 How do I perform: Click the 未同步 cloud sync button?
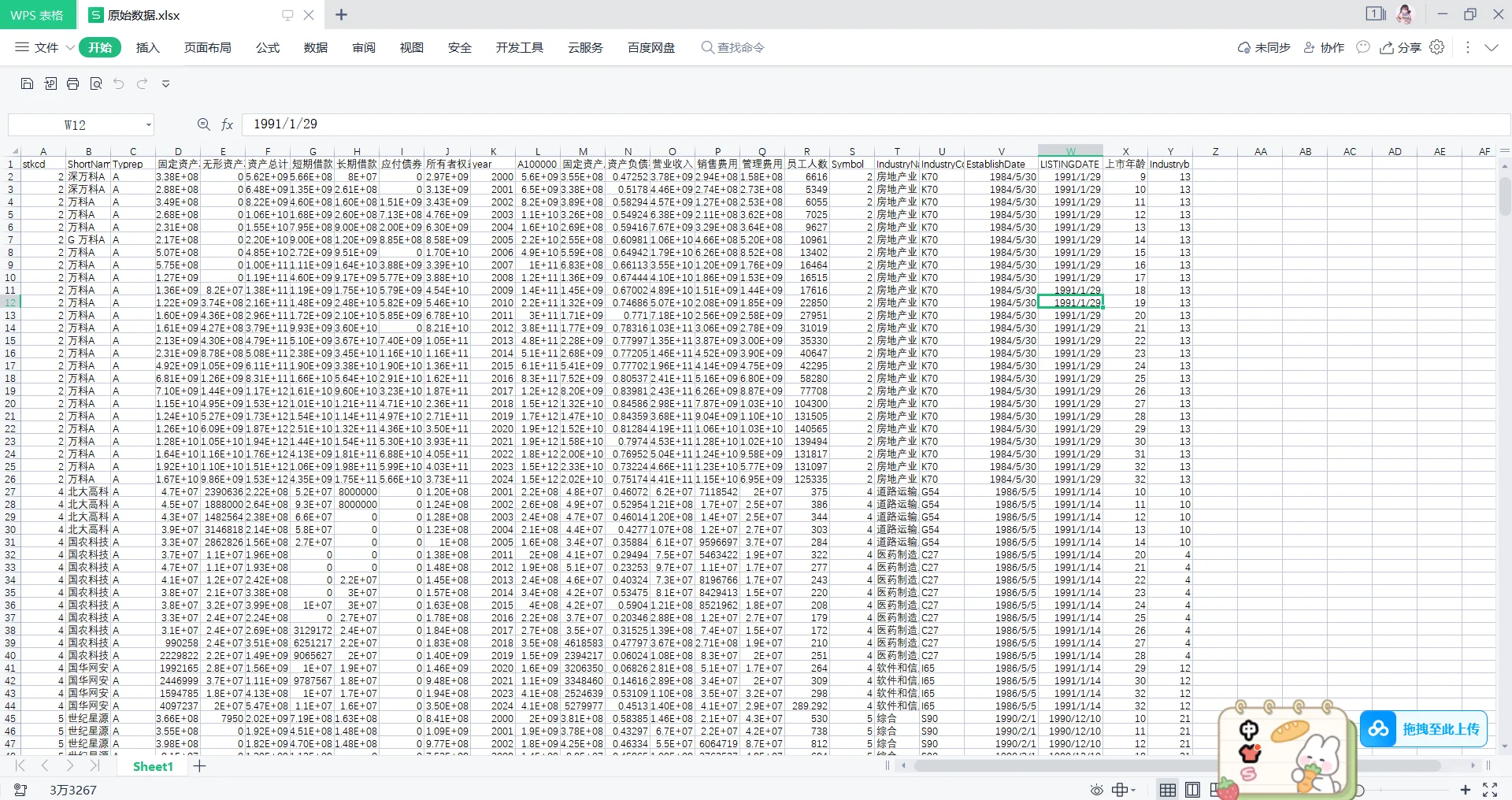(x=1264, y=47)
